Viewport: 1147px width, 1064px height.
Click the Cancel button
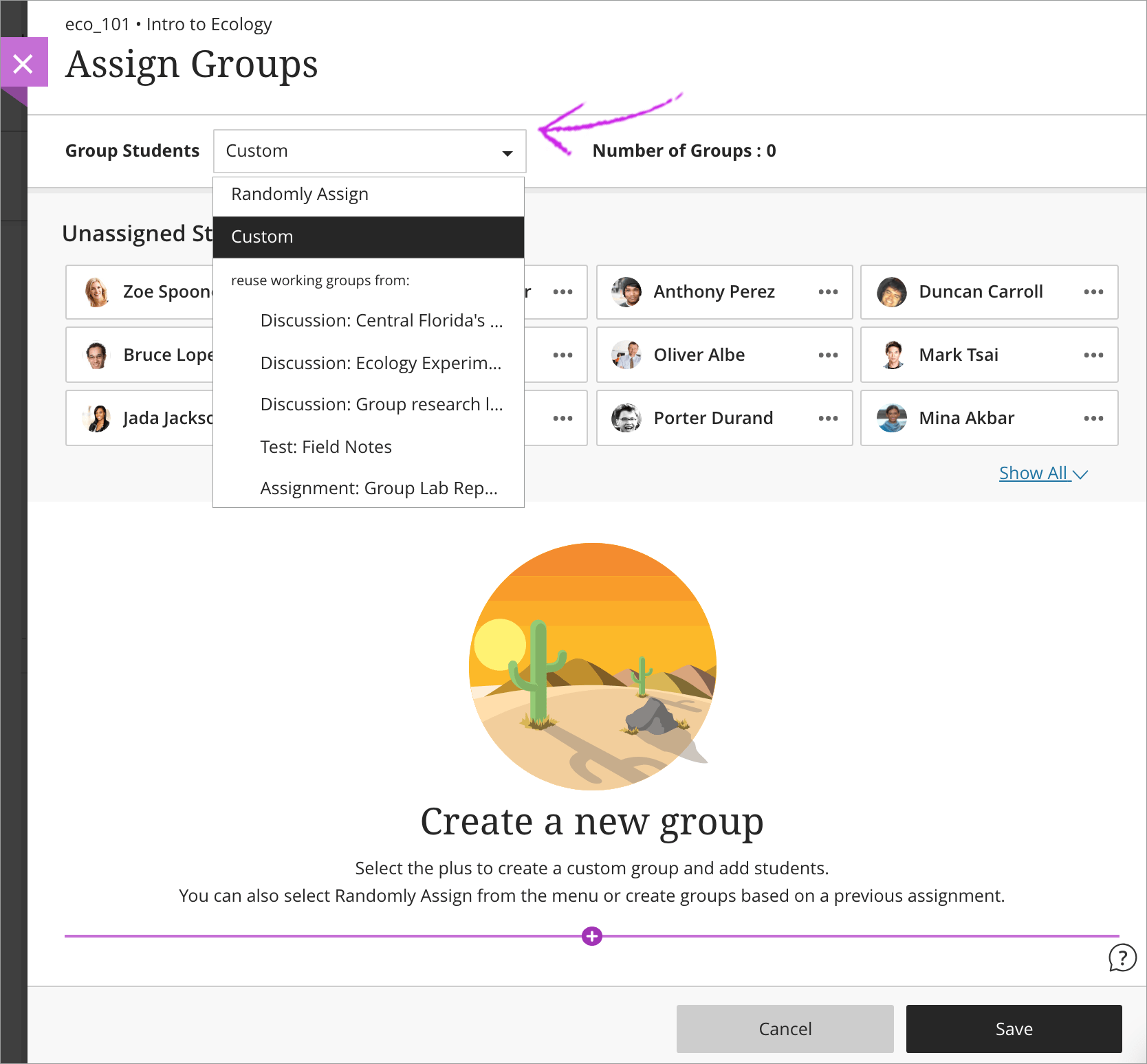tap(785, 1028)
